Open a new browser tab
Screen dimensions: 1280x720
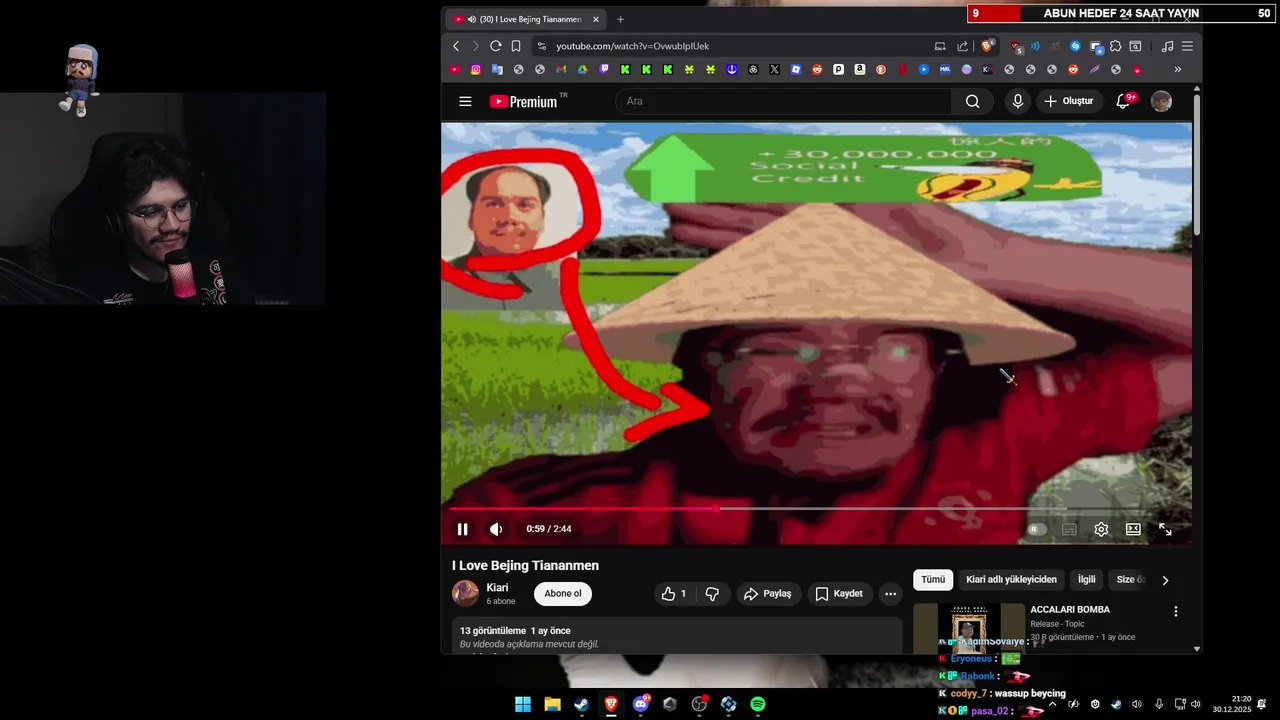[620, 19]
